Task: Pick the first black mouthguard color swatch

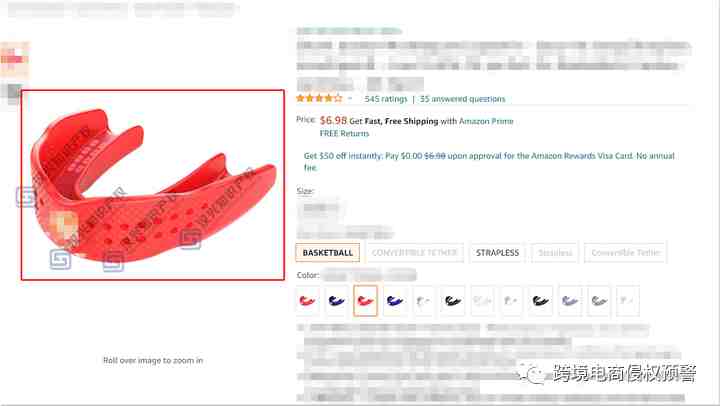Action: tap(453, 301)
